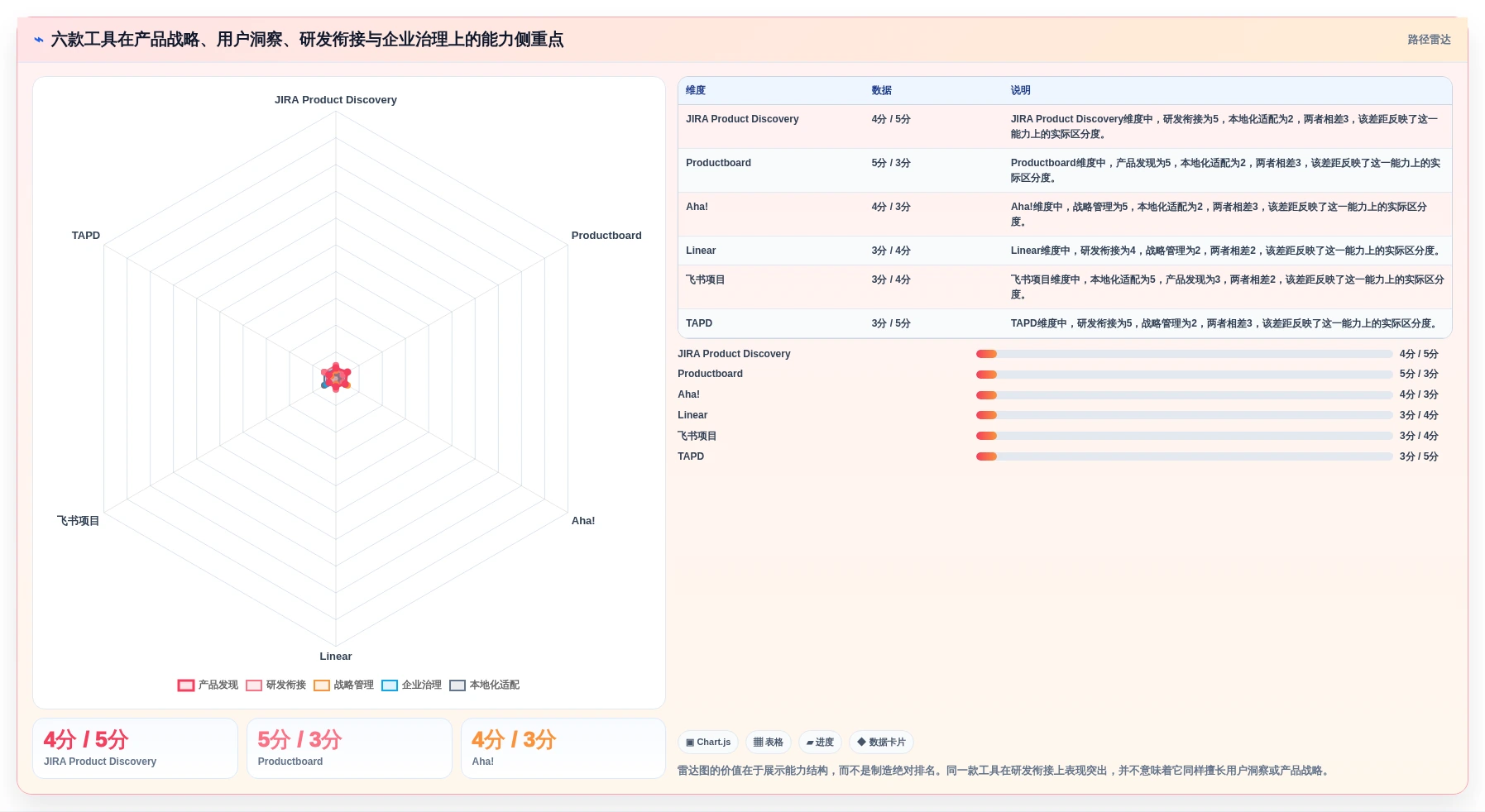The image size is (1485, 812).
Task: Click the radar chart center data cluster
Action: pos(336,377)
